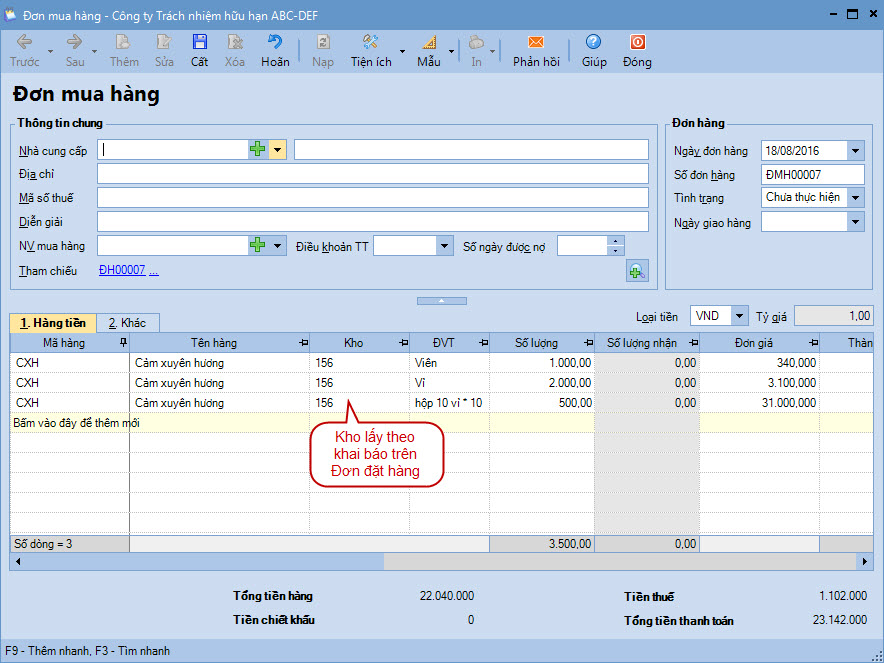Select the cell 'hộp 10 vỉ * 10'

450,403
